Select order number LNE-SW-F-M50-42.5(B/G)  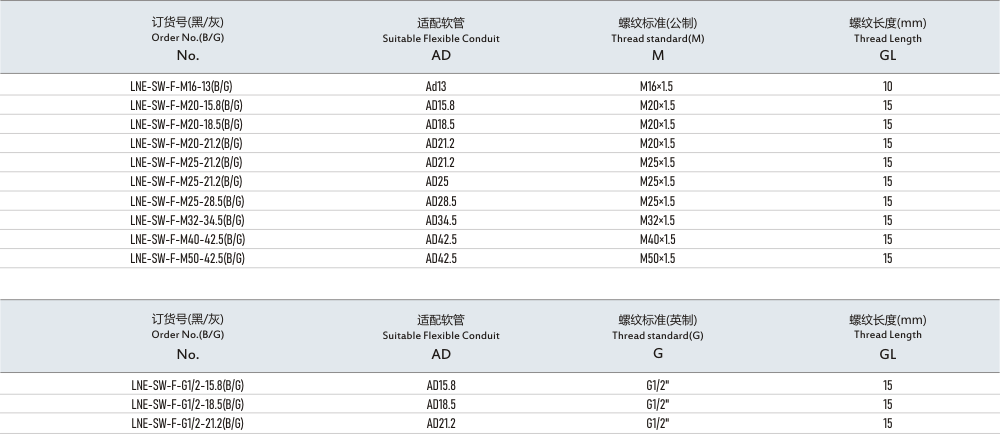(x=187, y=258)
